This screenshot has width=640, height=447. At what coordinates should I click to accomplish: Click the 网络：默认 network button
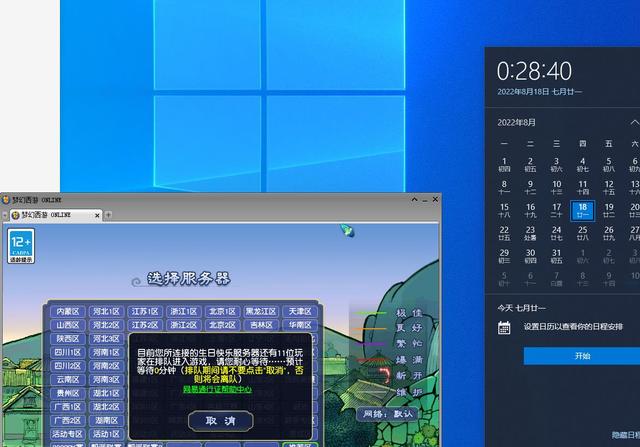[387, 414]
